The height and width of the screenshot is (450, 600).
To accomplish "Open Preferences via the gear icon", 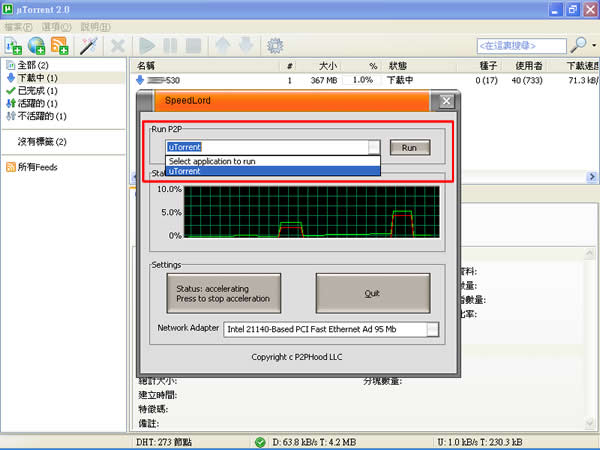I will (275, 46).
